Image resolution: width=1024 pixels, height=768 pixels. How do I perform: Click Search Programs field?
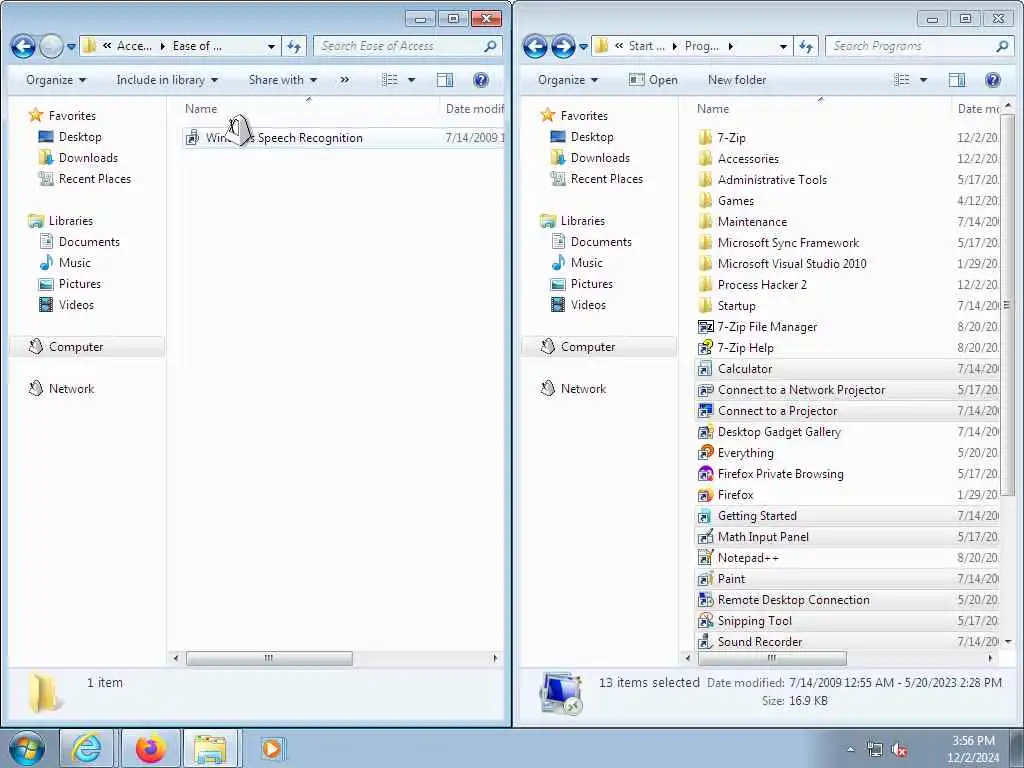click(920, 46)
